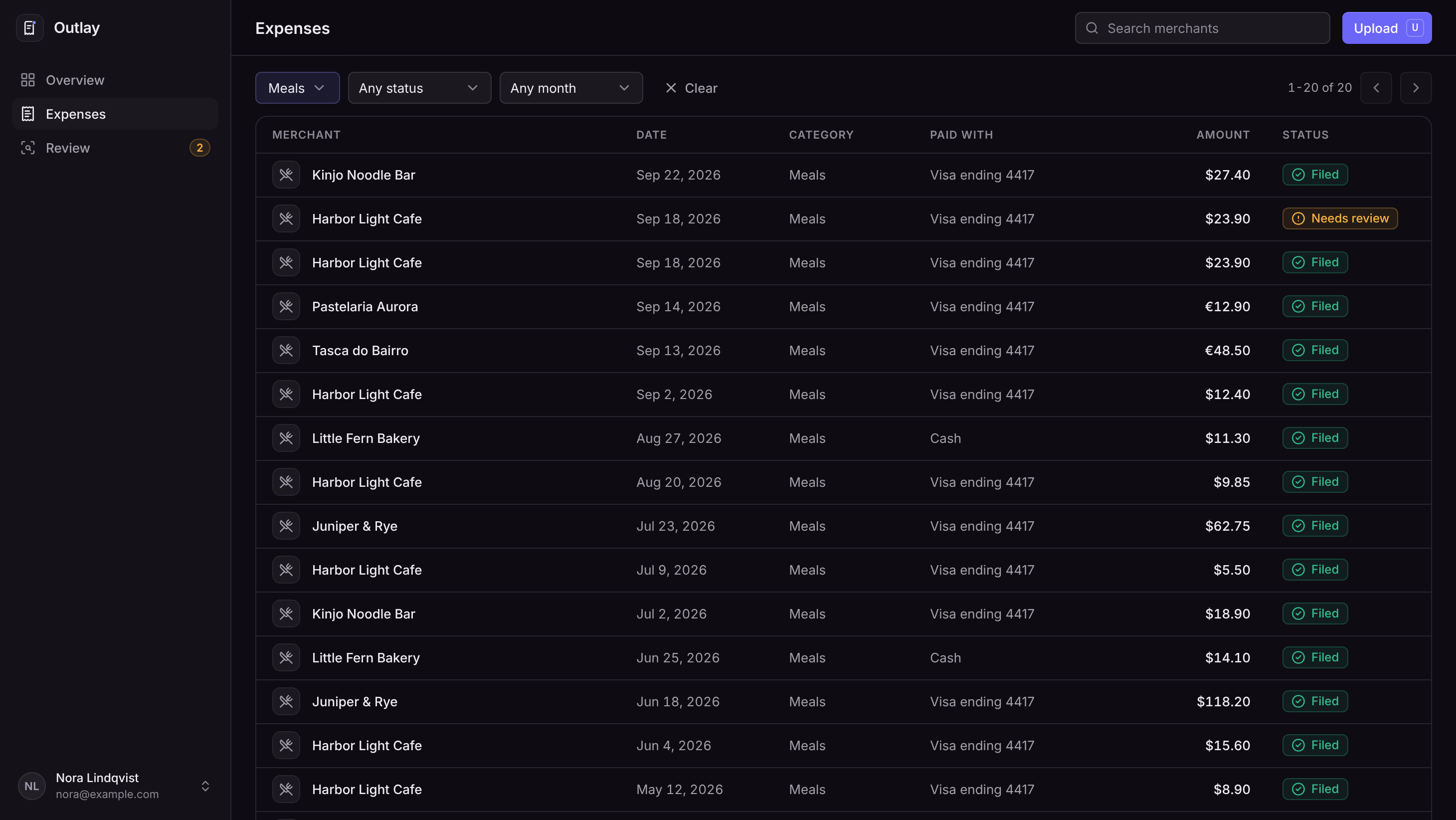Click the Aug 20, 2026 date
This screenshot has height=820, width=1456.
pos(678,482)
